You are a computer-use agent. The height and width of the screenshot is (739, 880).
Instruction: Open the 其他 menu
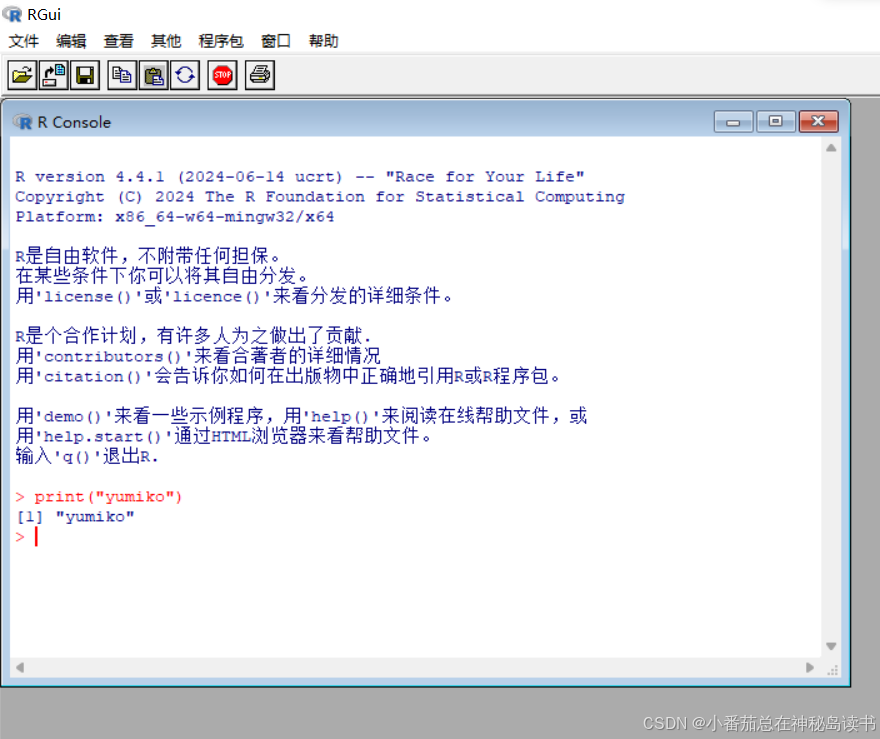166,41
